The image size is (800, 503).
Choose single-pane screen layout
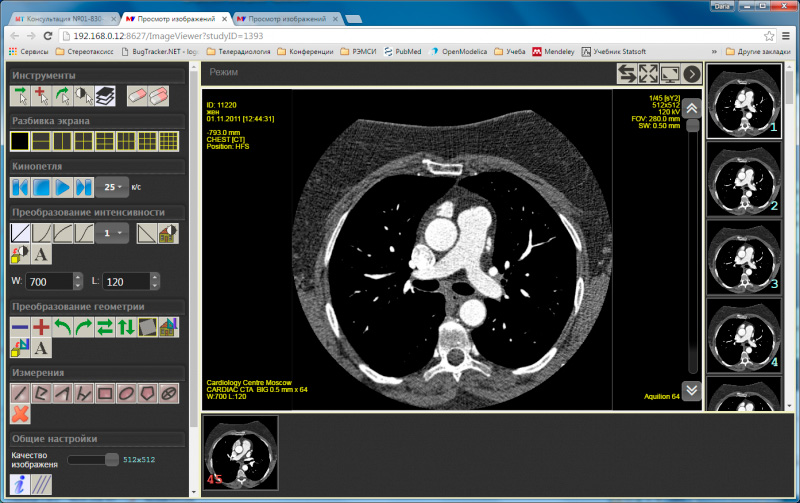click(20, 141)
